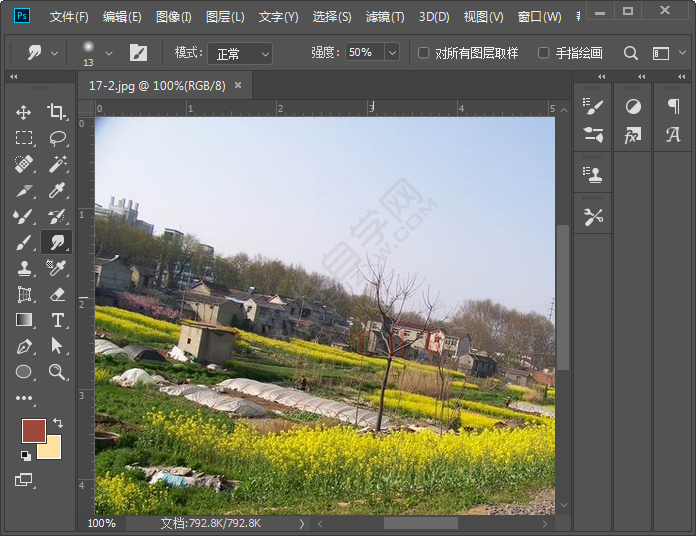Select the Pen tool

(x=24, y=346)
